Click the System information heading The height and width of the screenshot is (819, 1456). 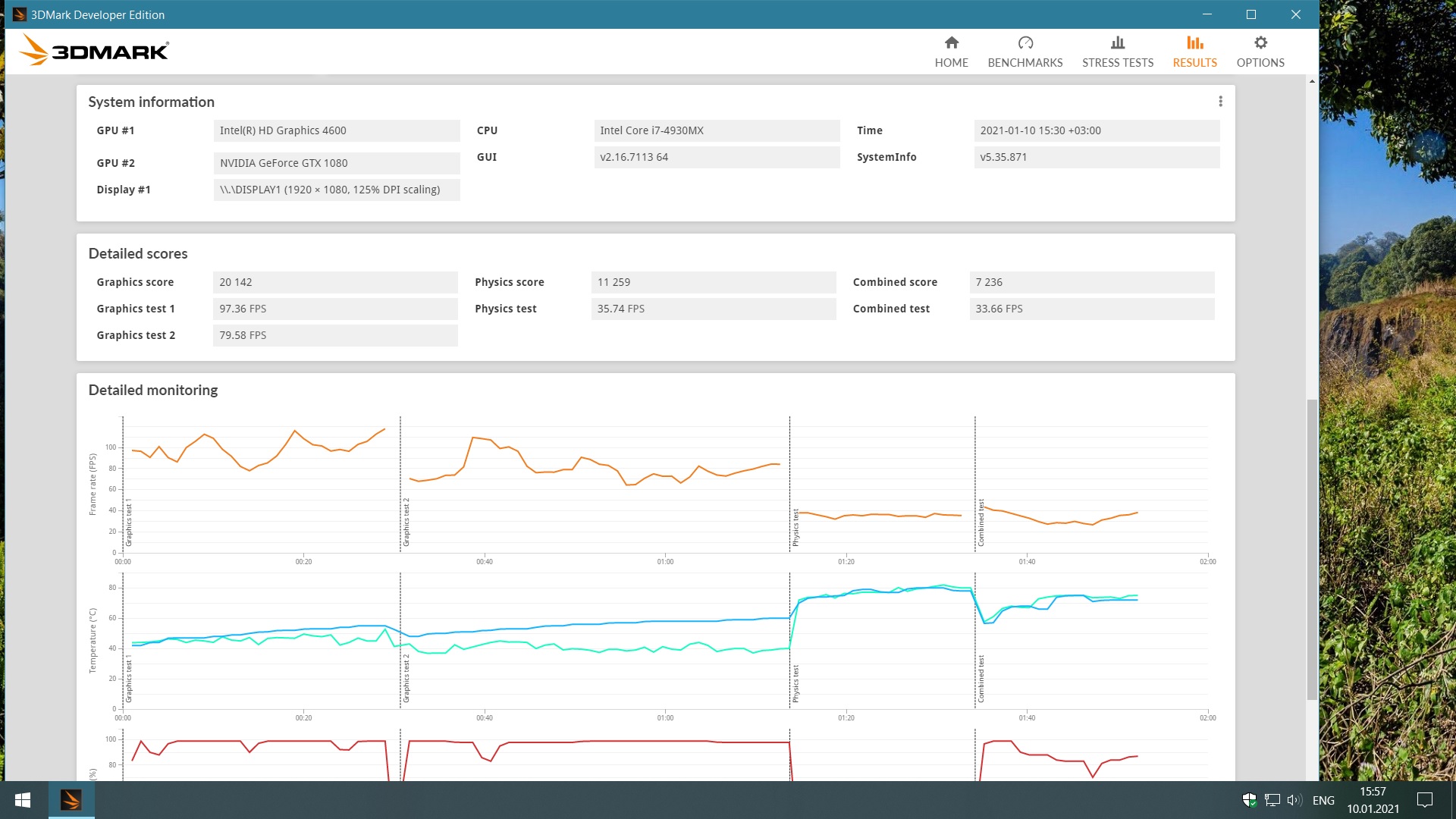click(151, 102)
